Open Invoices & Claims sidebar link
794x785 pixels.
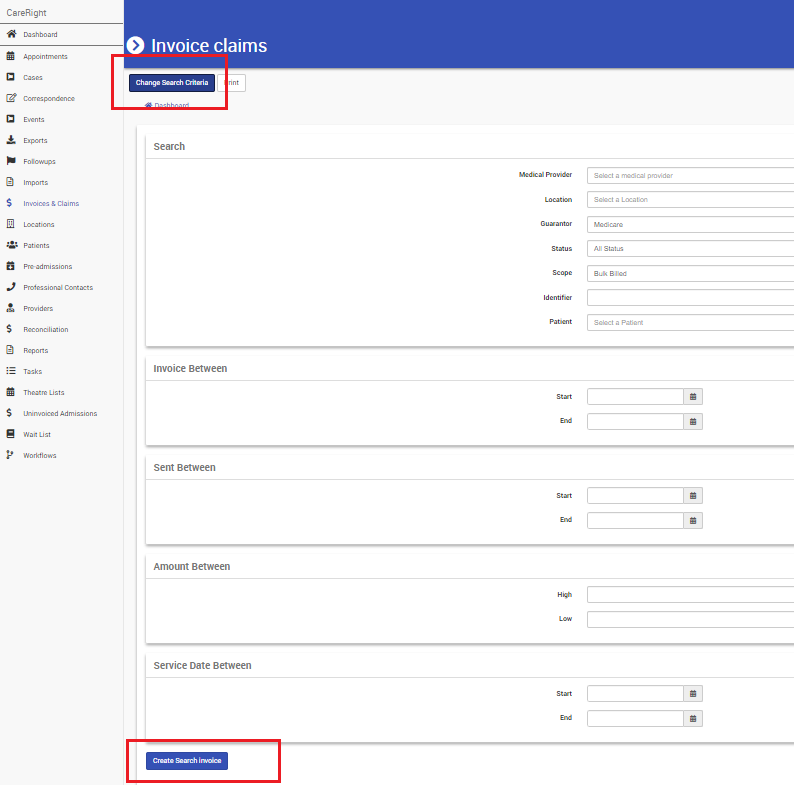click(x=51, y=204)
